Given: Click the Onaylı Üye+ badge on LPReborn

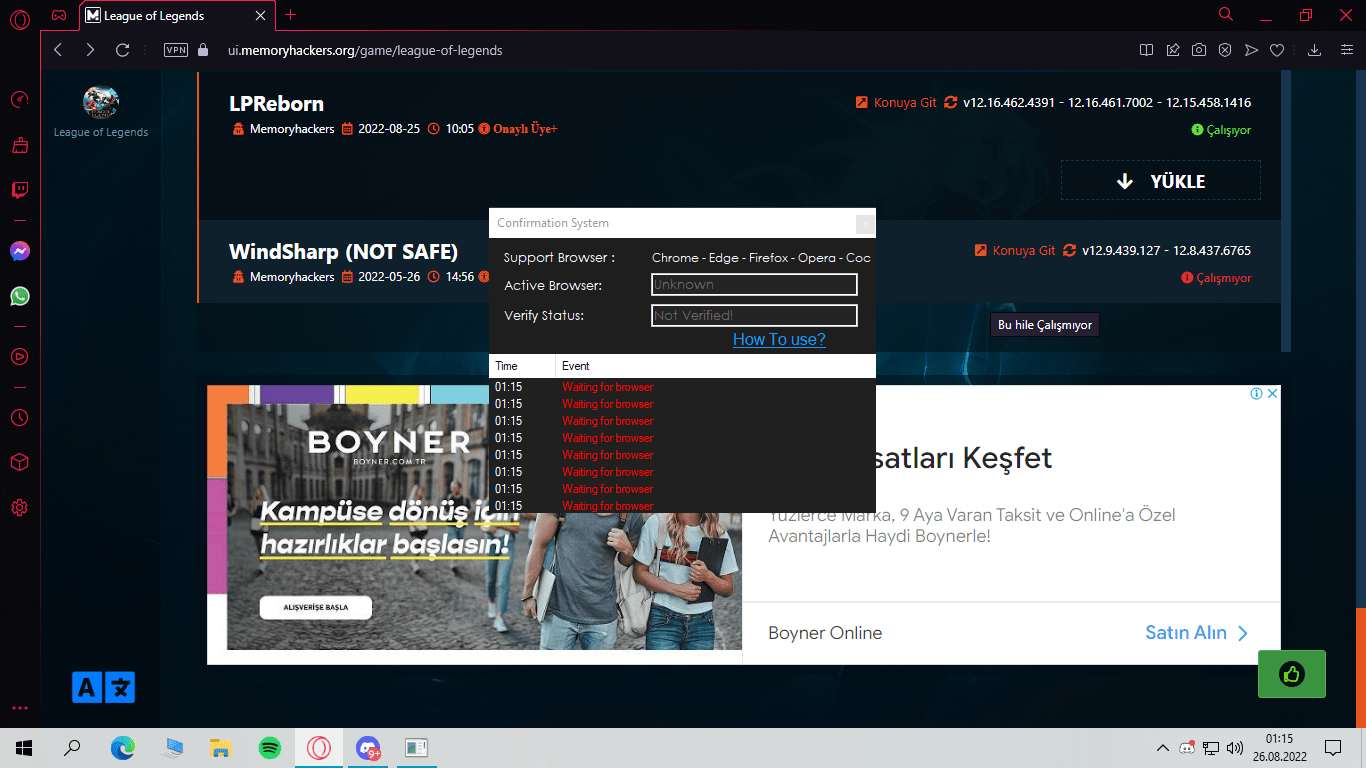Looking at the screenshot, I should (x=518, y=129).
